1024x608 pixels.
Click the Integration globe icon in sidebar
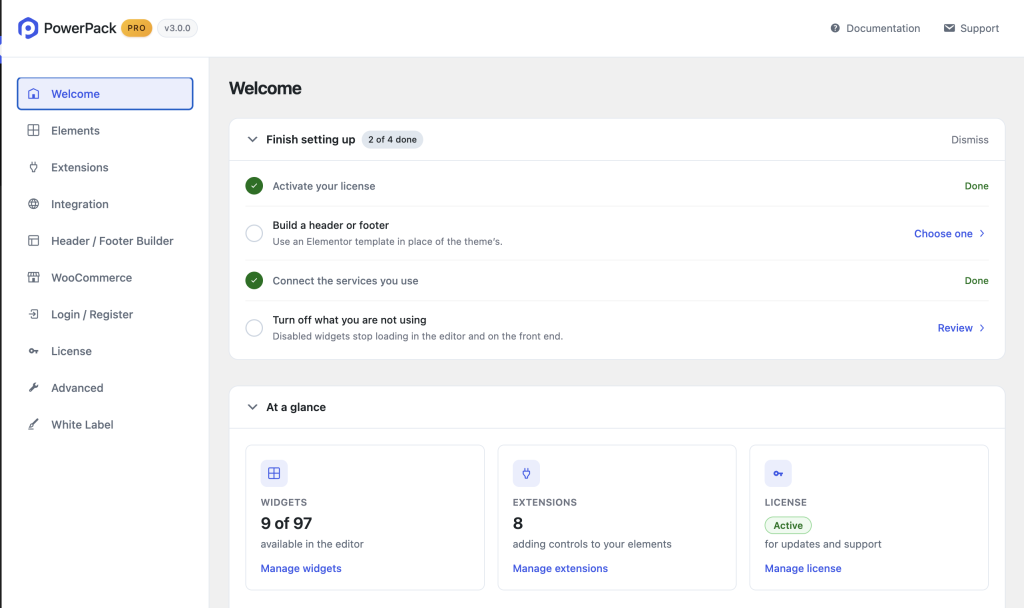point(33,204)
